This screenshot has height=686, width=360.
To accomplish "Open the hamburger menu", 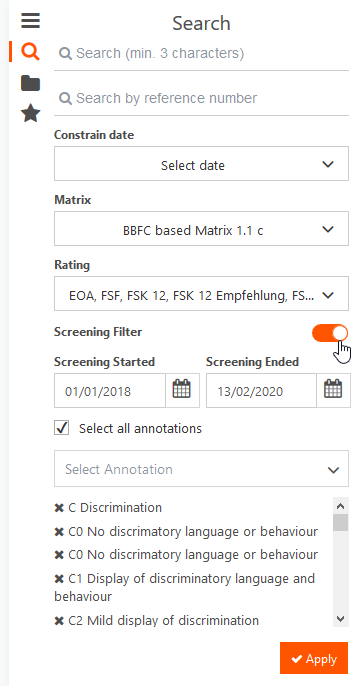I will [30, 21].
